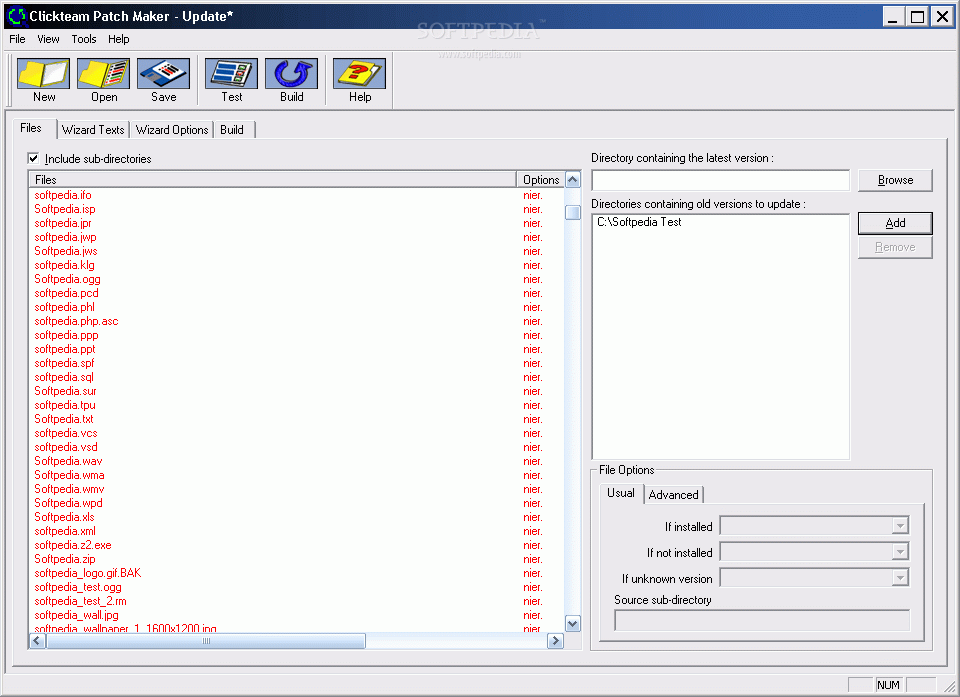Open the If not installed dropdown
This screenshot has width=960, height=697.
[x=899, y=552]
